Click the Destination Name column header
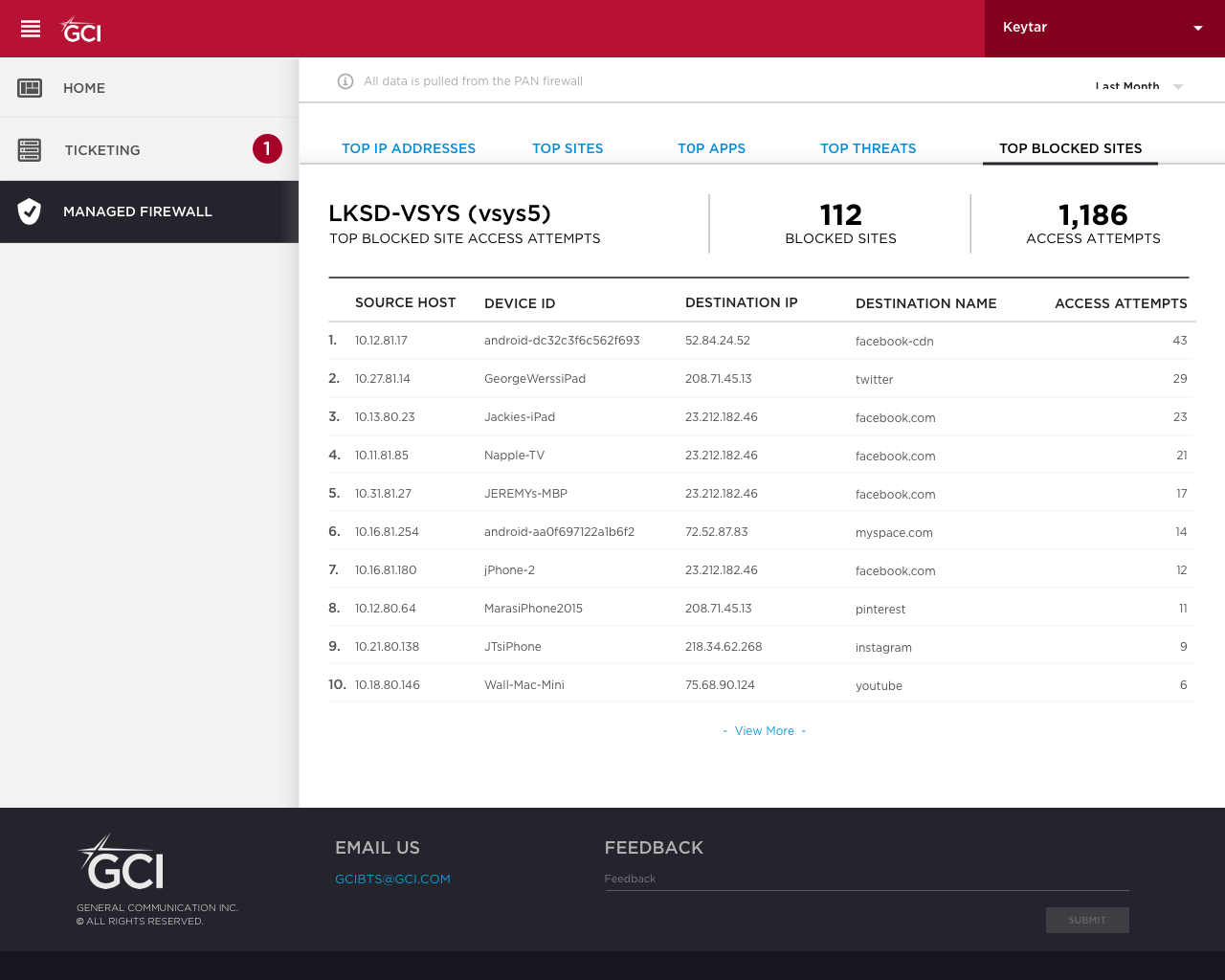Viewport: 1225px width, 980px height. (925, 303)
